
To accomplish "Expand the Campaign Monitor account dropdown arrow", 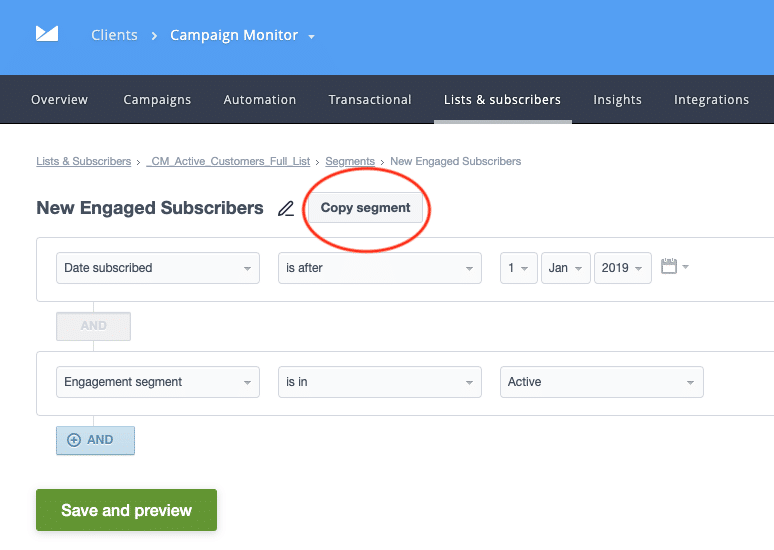I will tap(312, 36).
